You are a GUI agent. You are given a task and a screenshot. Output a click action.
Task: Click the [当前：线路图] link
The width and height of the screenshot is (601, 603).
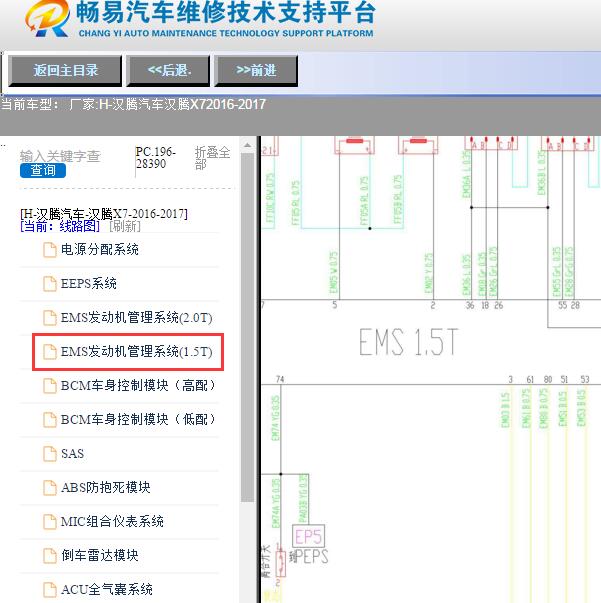[60, 226]
